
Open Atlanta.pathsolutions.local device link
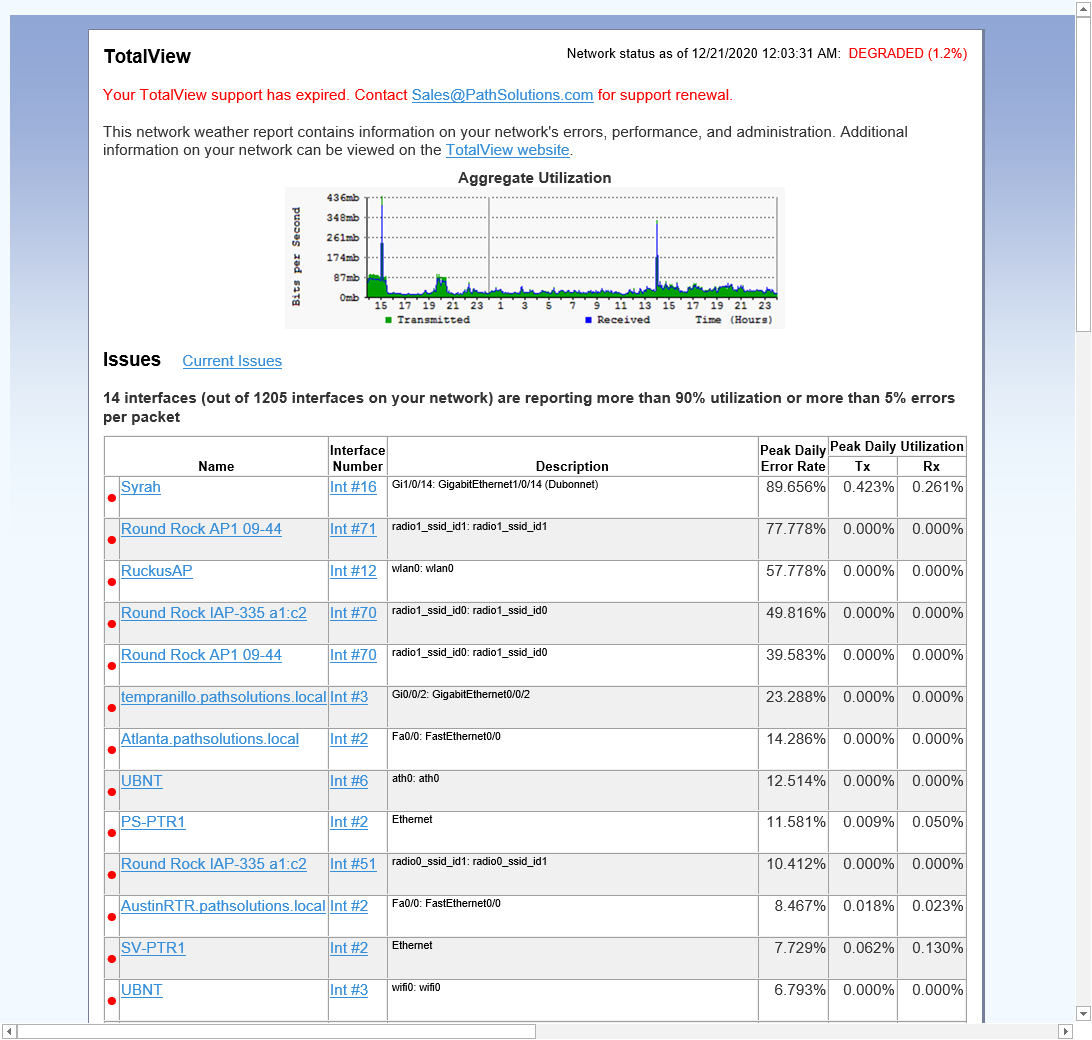(210, 739)
